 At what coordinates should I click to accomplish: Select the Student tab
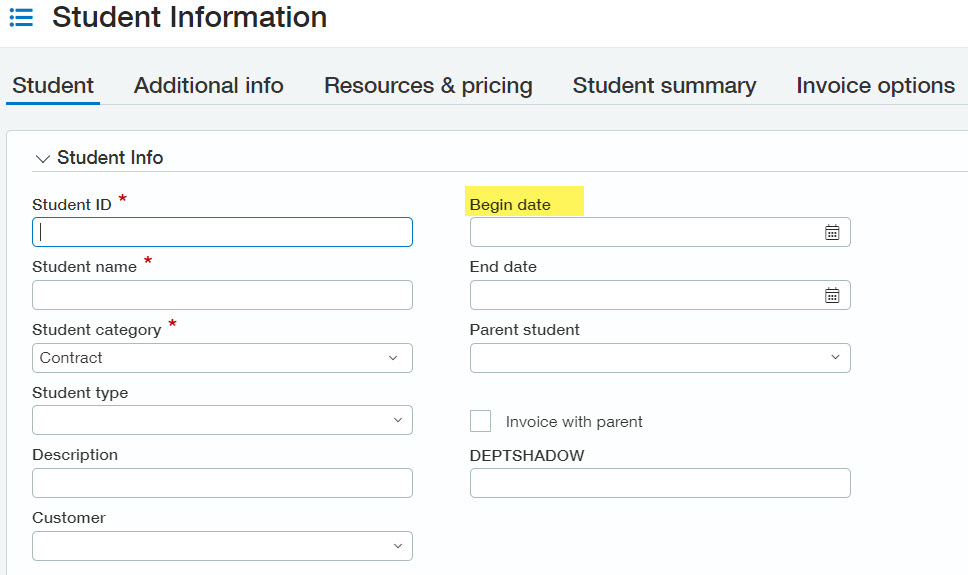tap(53, 86)
